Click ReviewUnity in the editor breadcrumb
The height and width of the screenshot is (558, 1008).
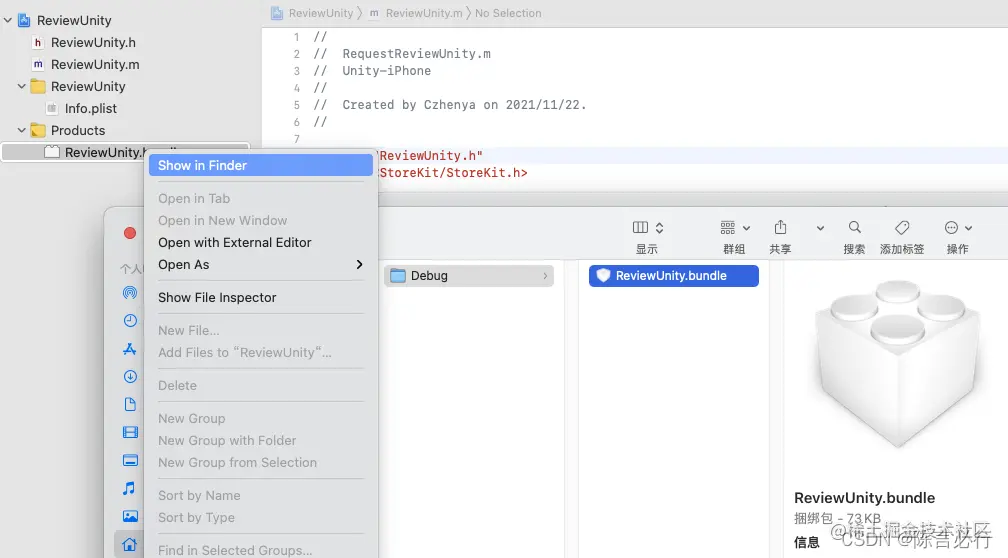click(321, 13)
